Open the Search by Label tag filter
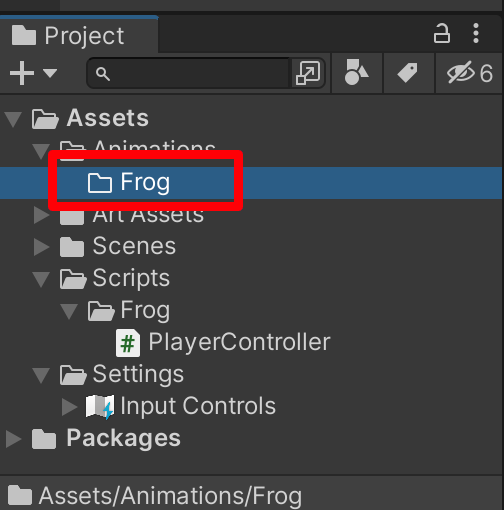The width and height of the screenshot is (504, 510). [x=408, y=72]
